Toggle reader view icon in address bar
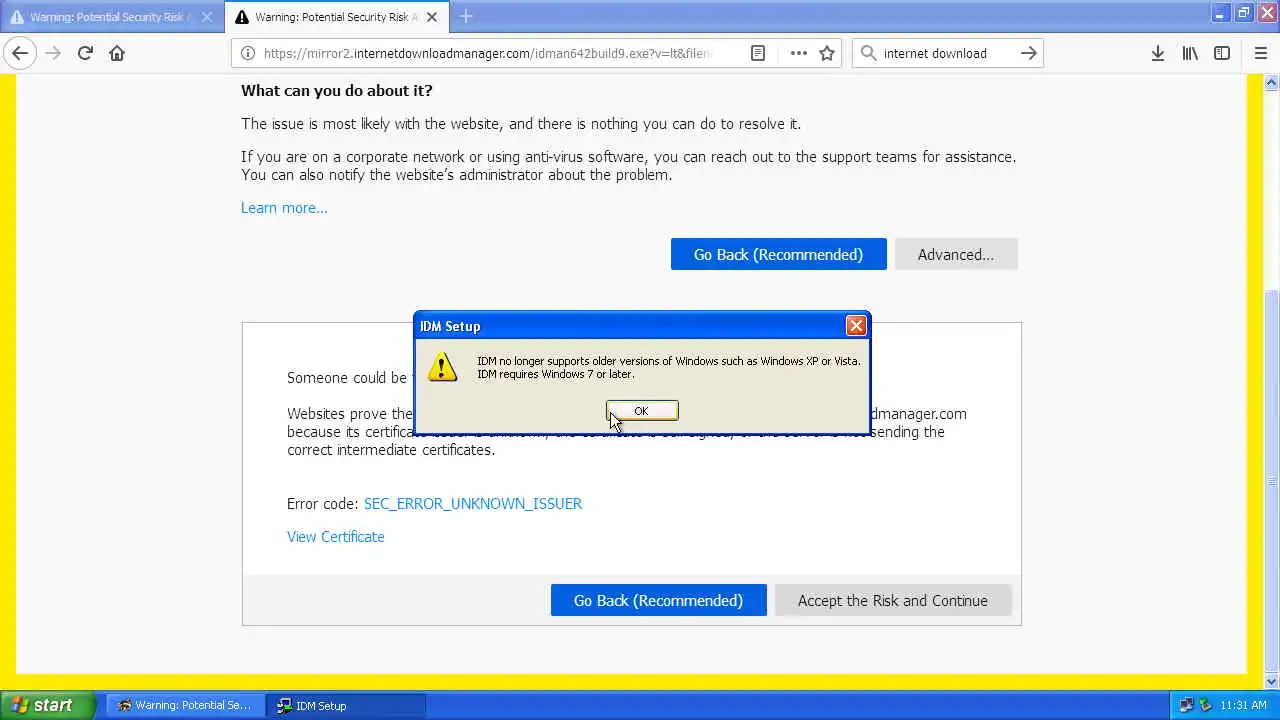Viewport: 1280px width, 720px height. pyautogui.click(x=758, y=53)
